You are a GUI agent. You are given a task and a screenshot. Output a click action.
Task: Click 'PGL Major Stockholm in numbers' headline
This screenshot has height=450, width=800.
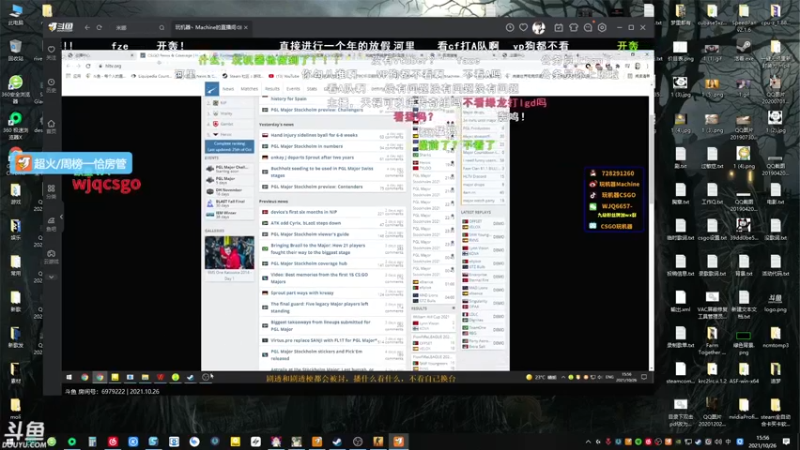(x=307, y=146)
